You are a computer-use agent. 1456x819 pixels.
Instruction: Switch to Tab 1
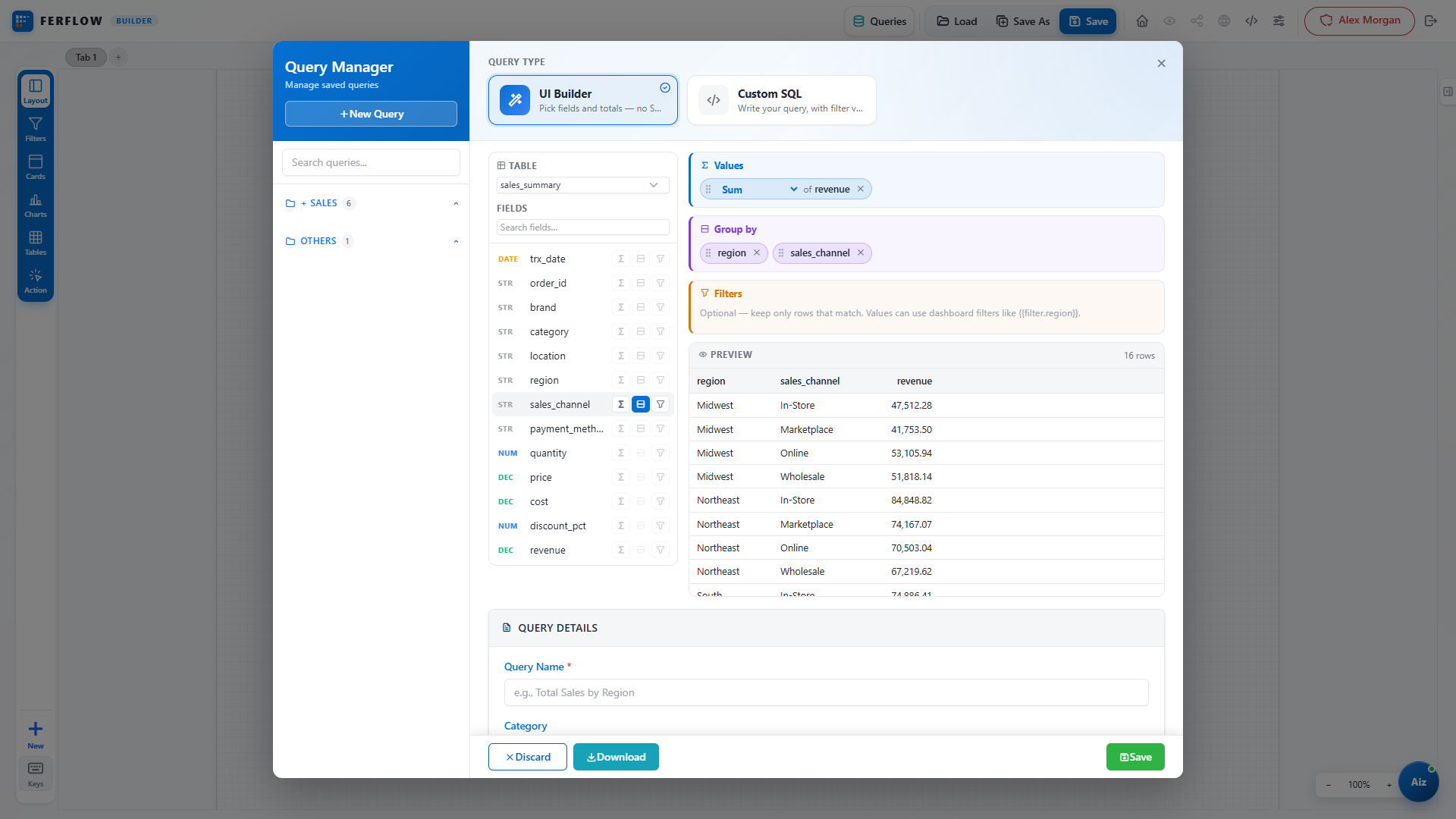click(x=86, y=57)
